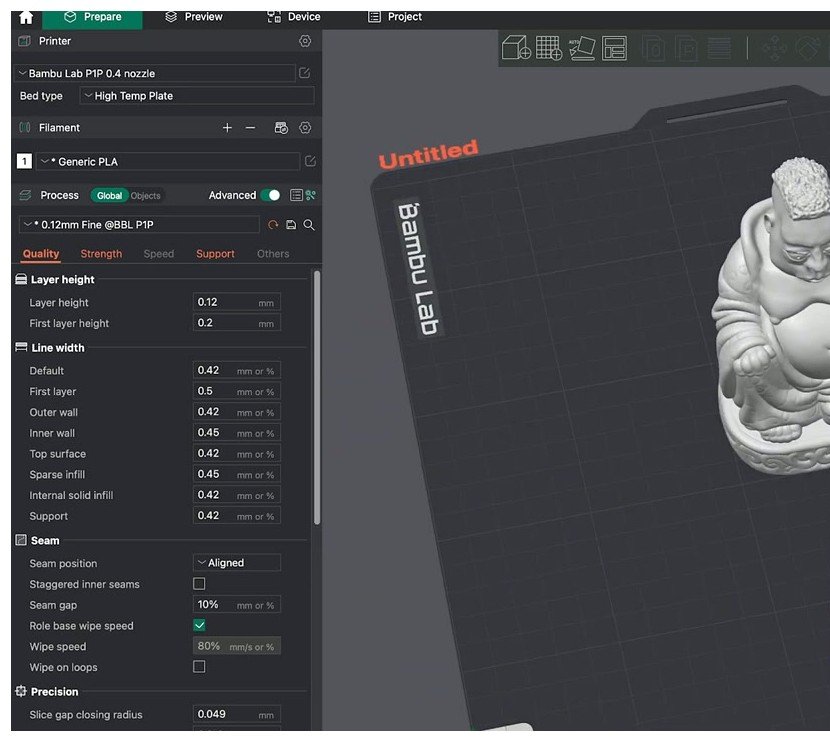Image resolution: width=830 pixels, height=742 pixels.
Task: Click the First layer height field
Action: 237,323
